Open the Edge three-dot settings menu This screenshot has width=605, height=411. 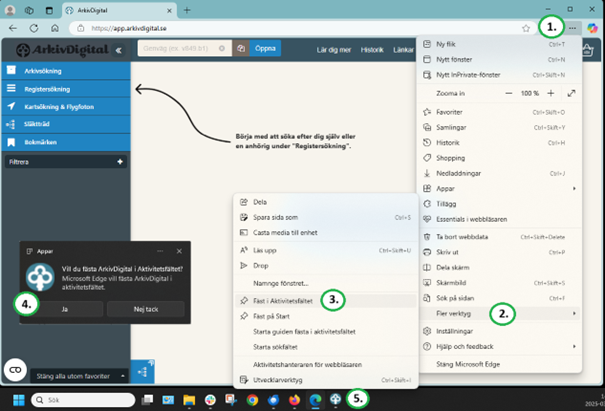(x=572, y=28)
